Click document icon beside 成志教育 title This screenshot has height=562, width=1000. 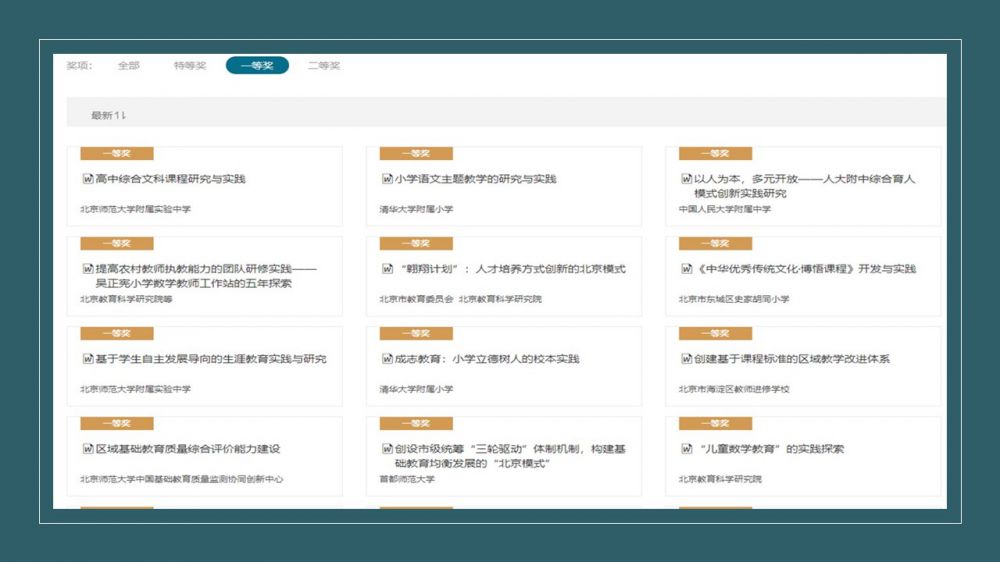coord(387,358)
